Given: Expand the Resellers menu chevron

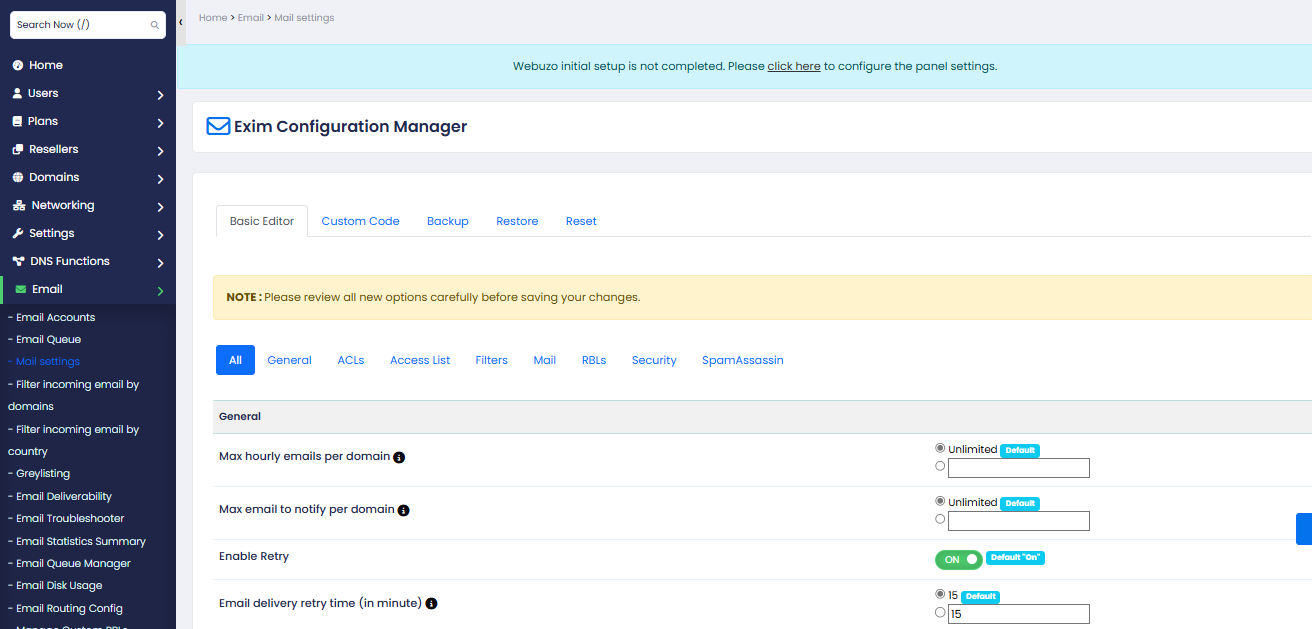Looking at the screenshot, I should [161, 151].
